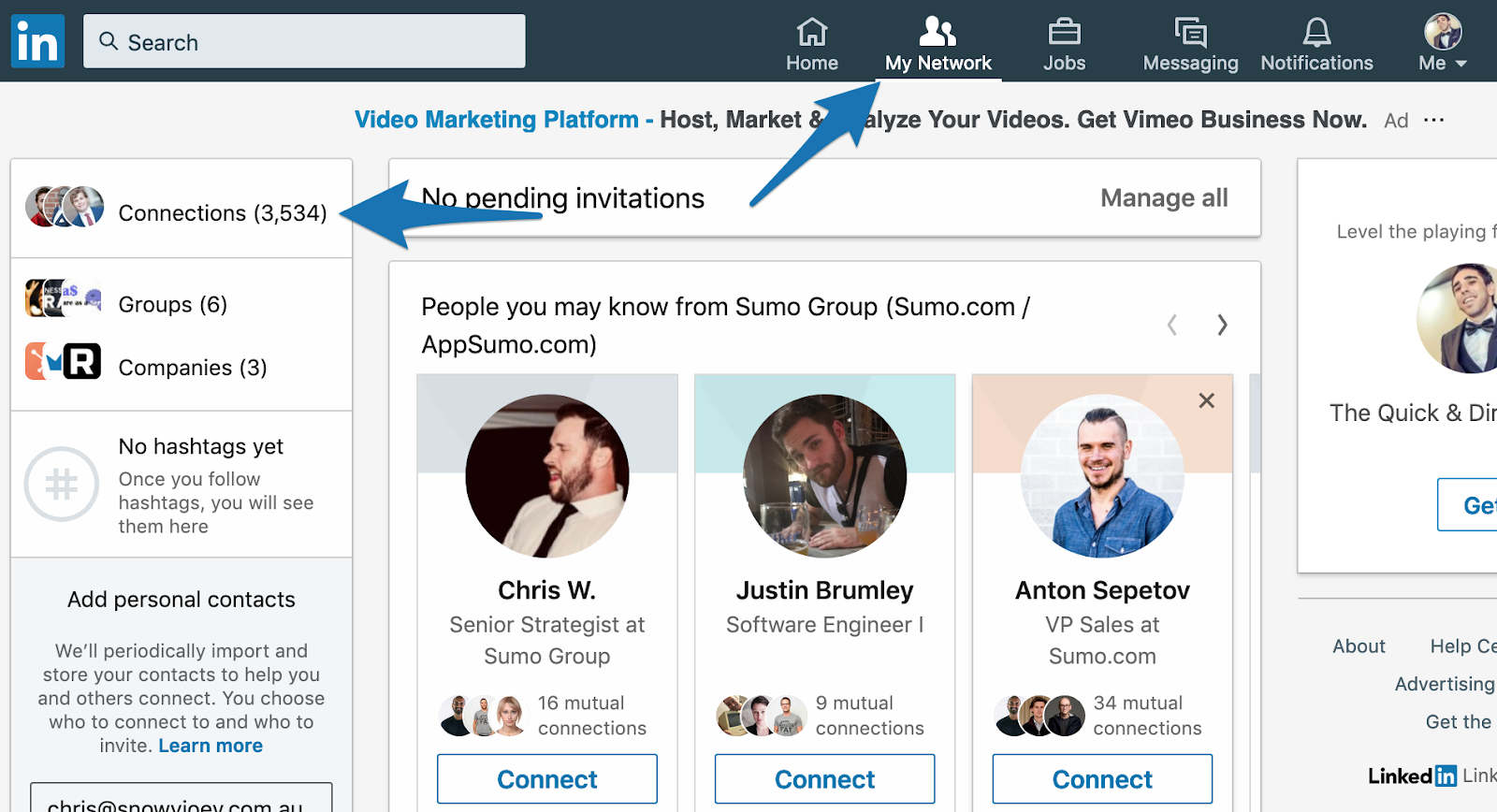1497x812 pixels.
Task: Click 'Level the playing' ad text
Action: click(x=1416, y=231)
